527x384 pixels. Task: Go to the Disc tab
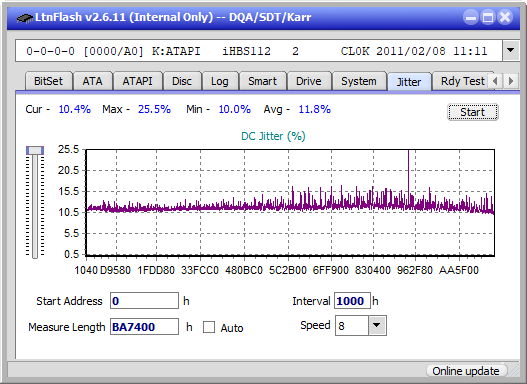(182, 81)
